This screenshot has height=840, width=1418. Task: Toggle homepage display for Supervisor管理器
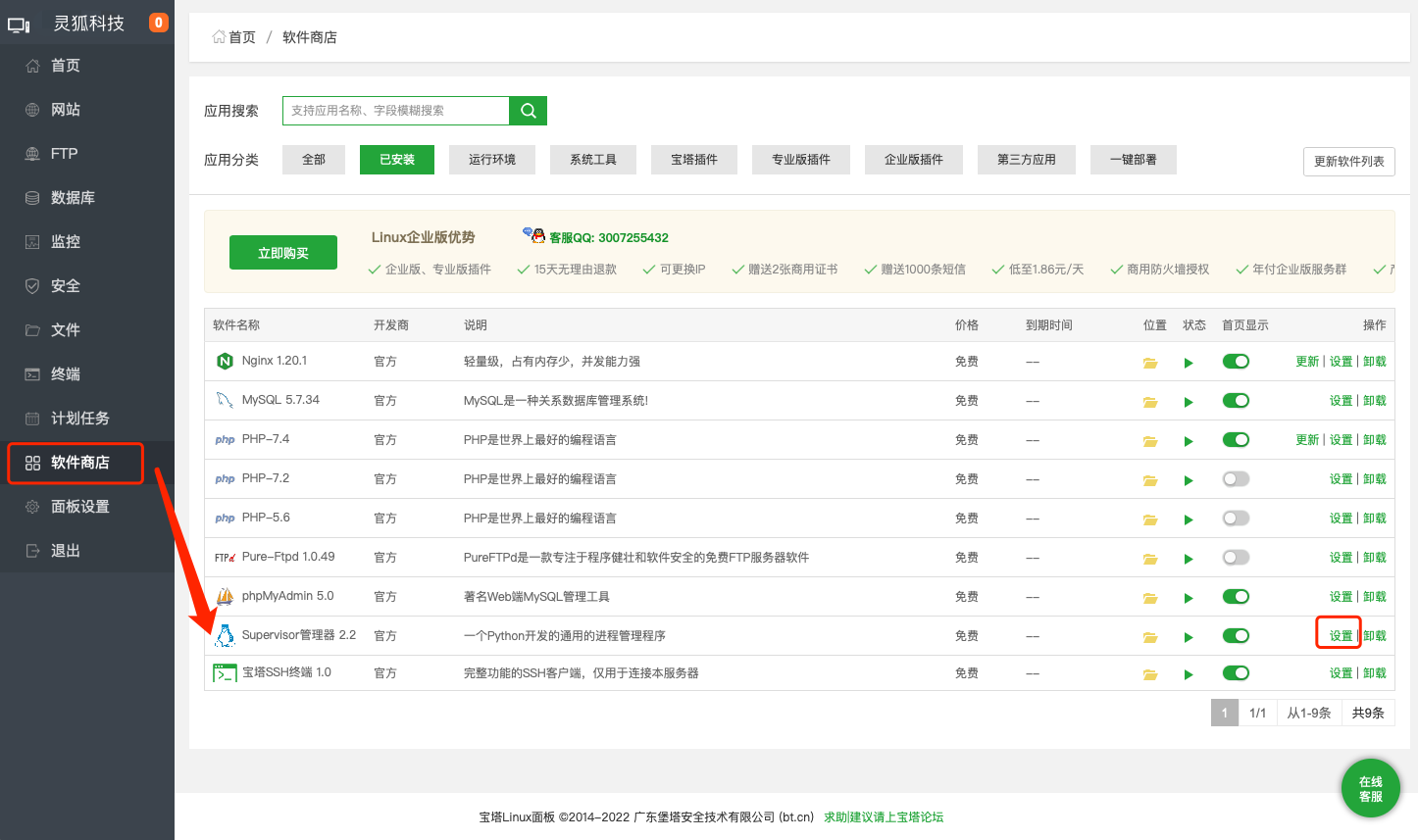pos(1236,636)
